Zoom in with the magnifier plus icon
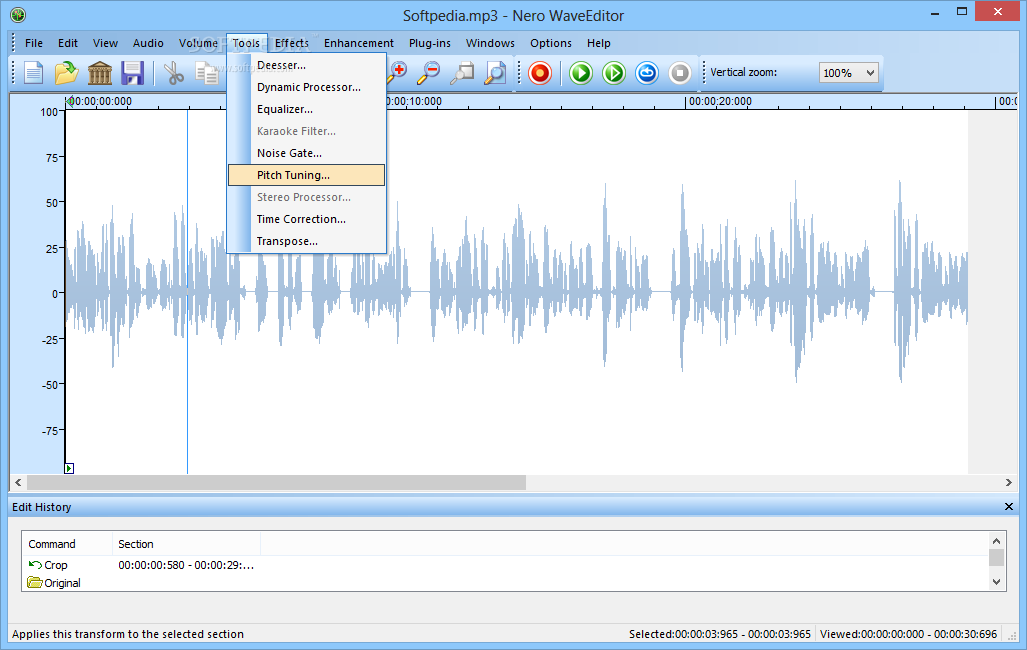This screenshot has height=650, width=1027. [x=397, y=73]
